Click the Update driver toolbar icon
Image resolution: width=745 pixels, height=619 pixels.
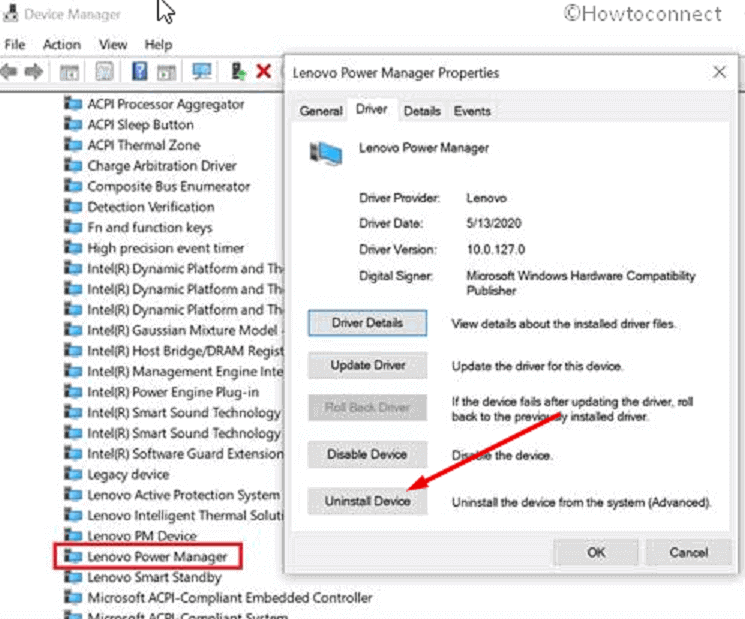[238, 72]
